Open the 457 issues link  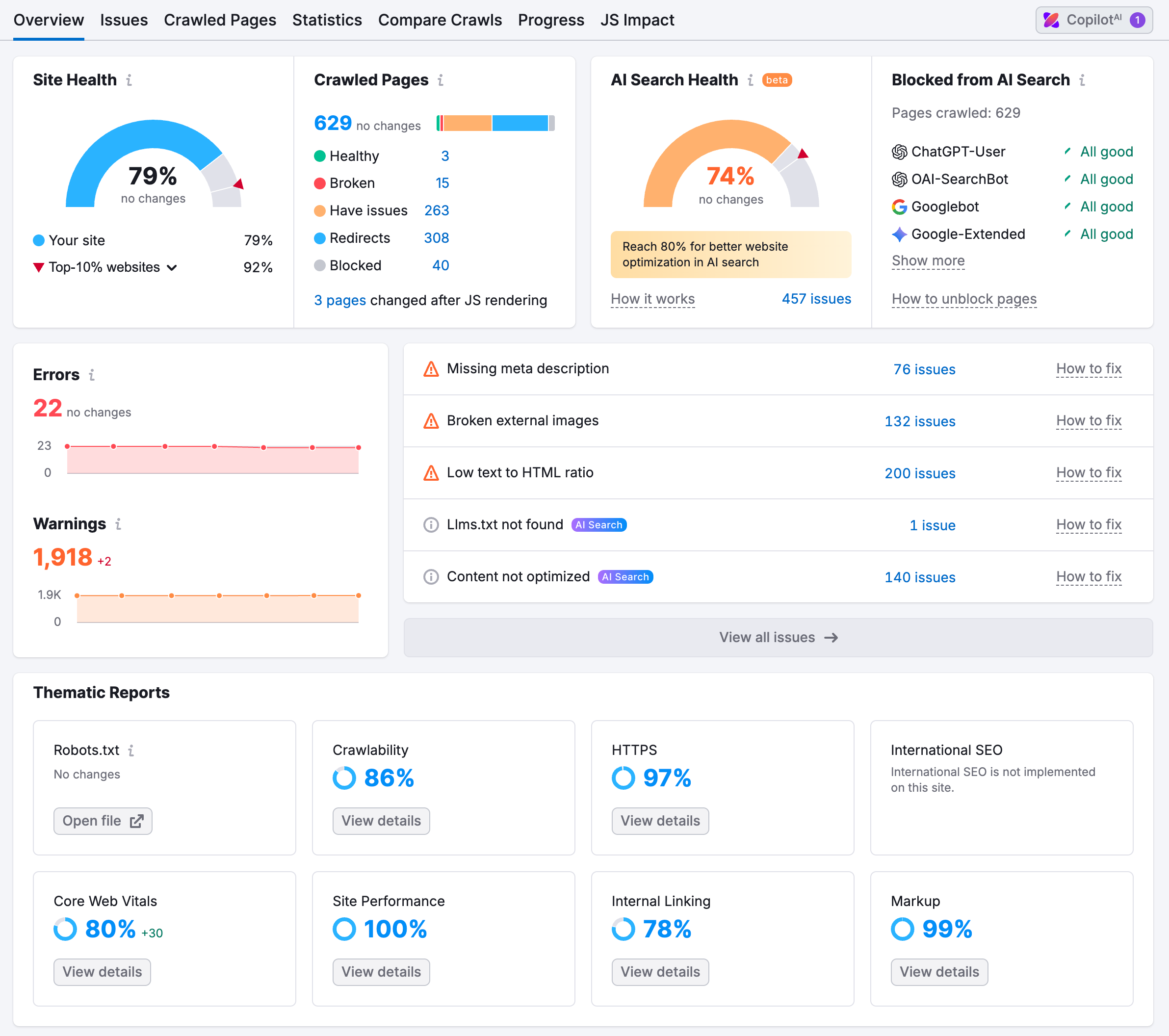tap(816, 299)
